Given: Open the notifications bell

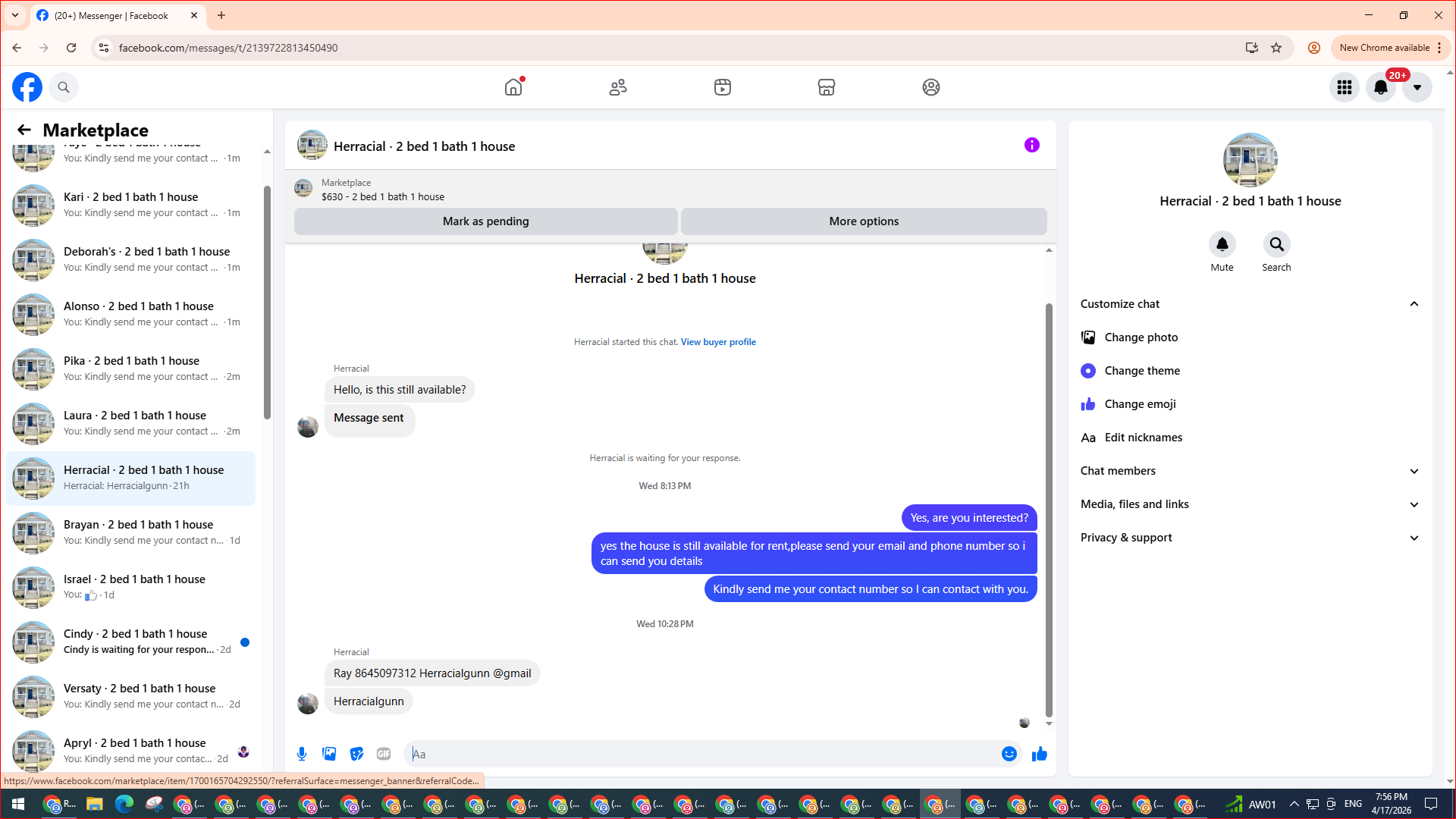Looking at the screenshot, I should (1381, 87).
